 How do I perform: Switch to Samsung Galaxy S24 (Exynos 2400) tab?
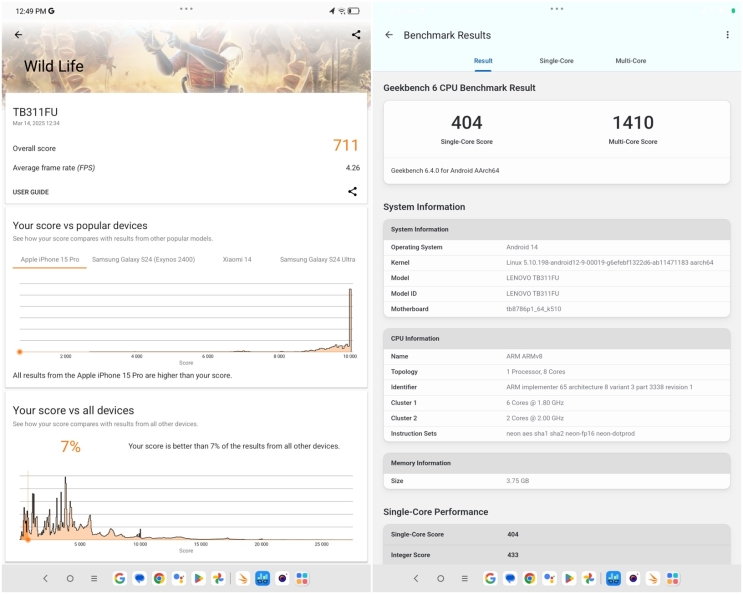coord(143,260)
